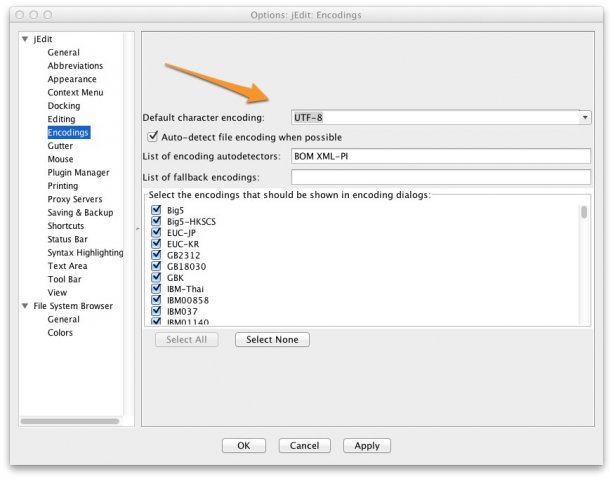
Task: Uncheck the GB2312 encoding checkbox
Action: tap(156, 255)
